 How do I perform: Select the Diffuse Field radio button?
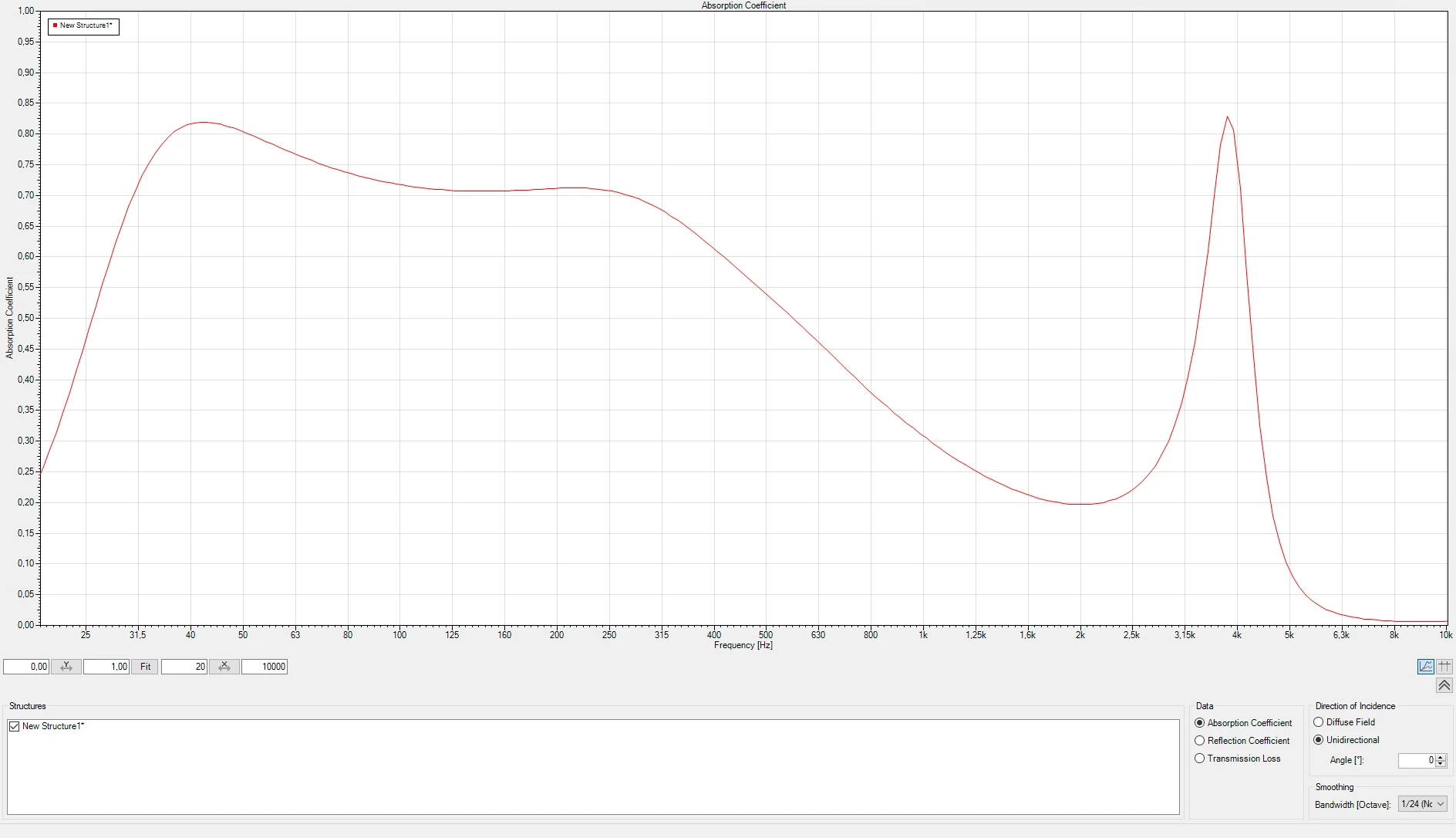tap(1318, 722)
